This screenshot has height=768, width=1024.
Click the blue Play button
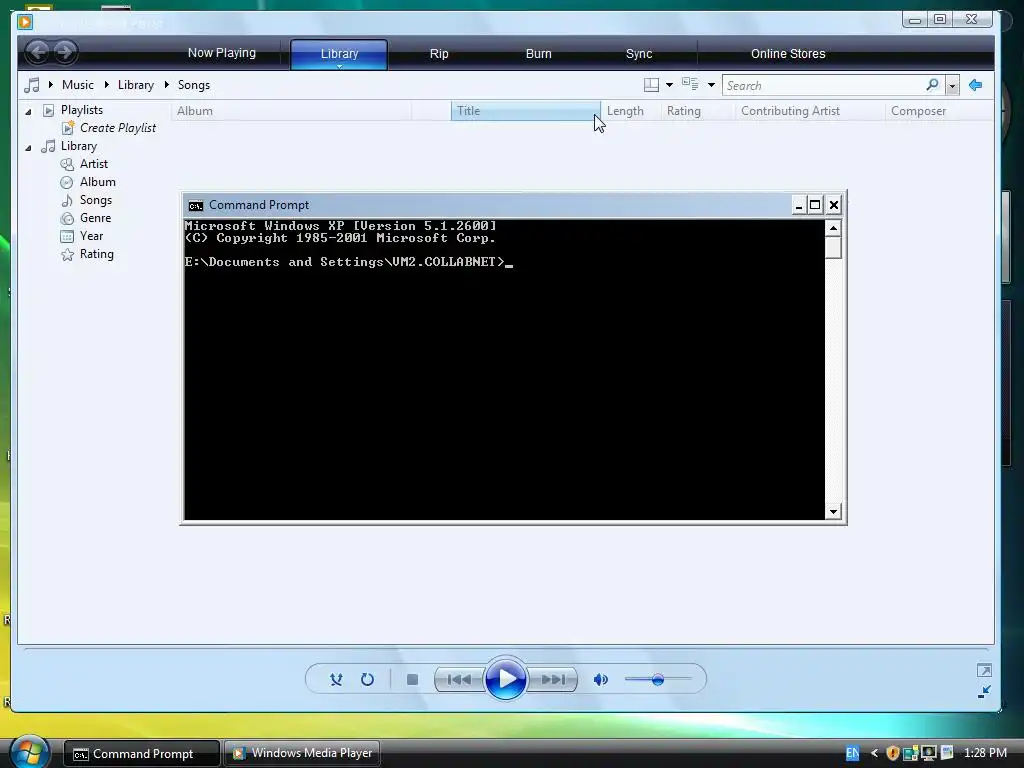pyautogui.click(x=505, y=679)
